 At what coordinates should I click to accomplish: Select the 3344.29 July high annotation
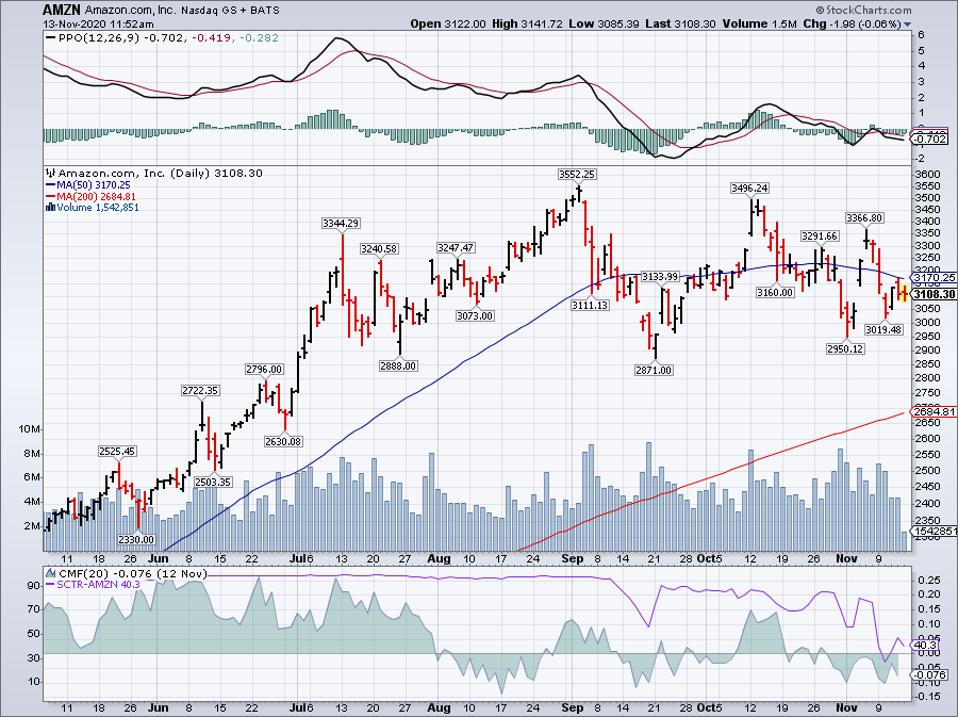pyautogui.click(x=341, y=224)
